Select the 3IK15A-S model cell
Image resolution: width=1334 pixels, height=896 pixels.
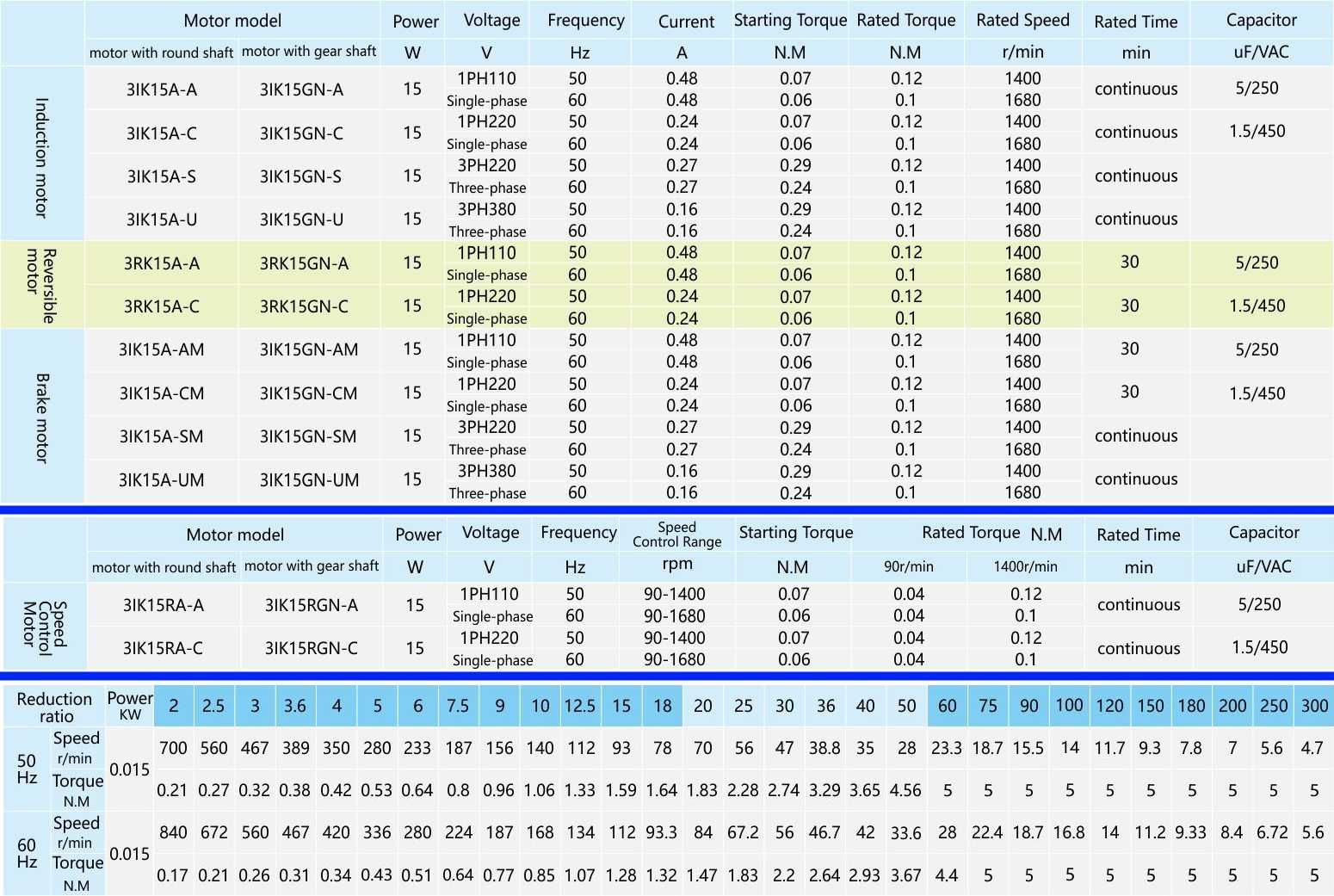162,176
